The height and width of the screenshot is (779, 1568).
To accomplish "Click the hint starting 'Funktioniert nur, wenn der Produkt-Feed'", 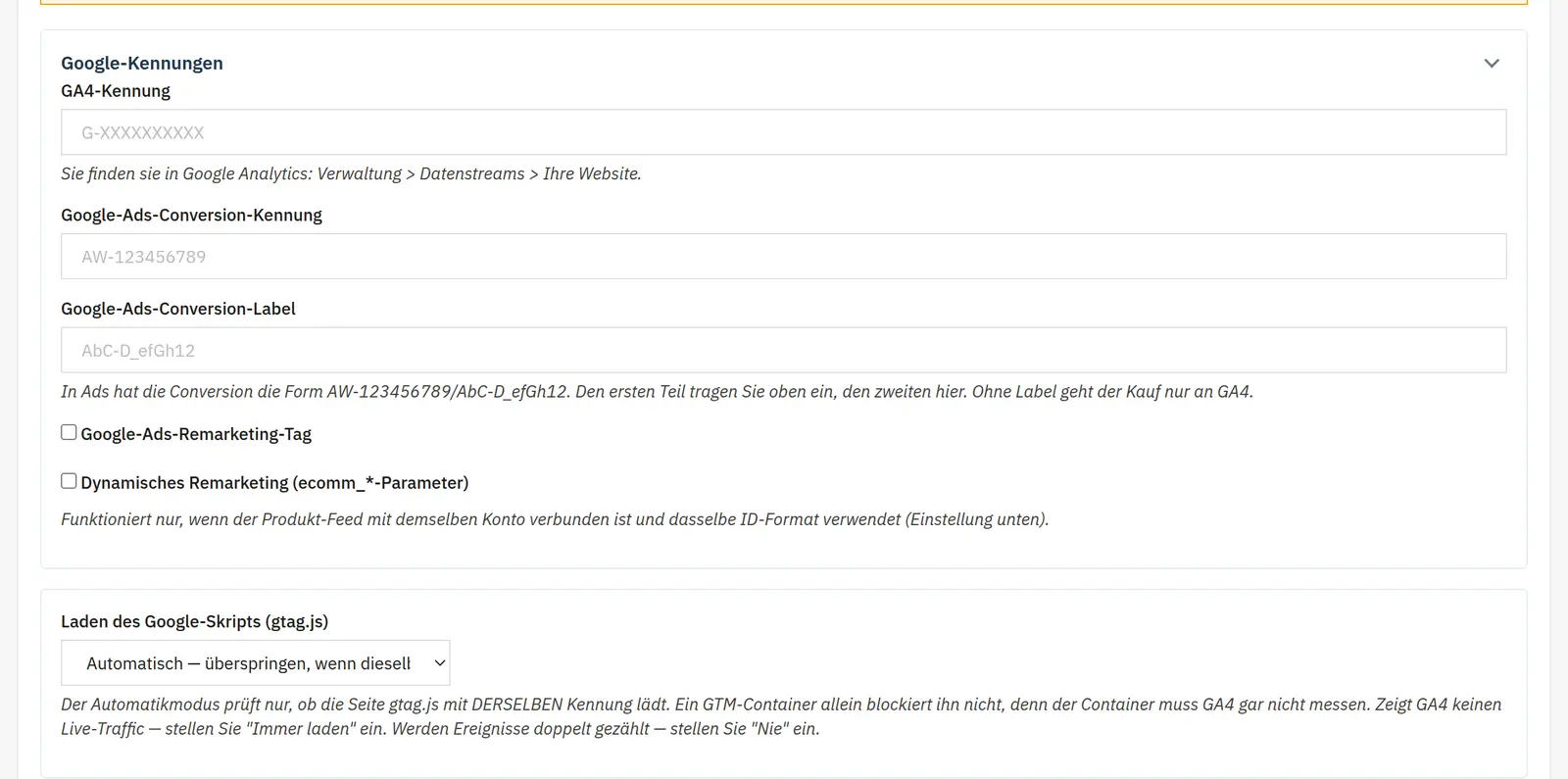I will (x=555, y=519).
